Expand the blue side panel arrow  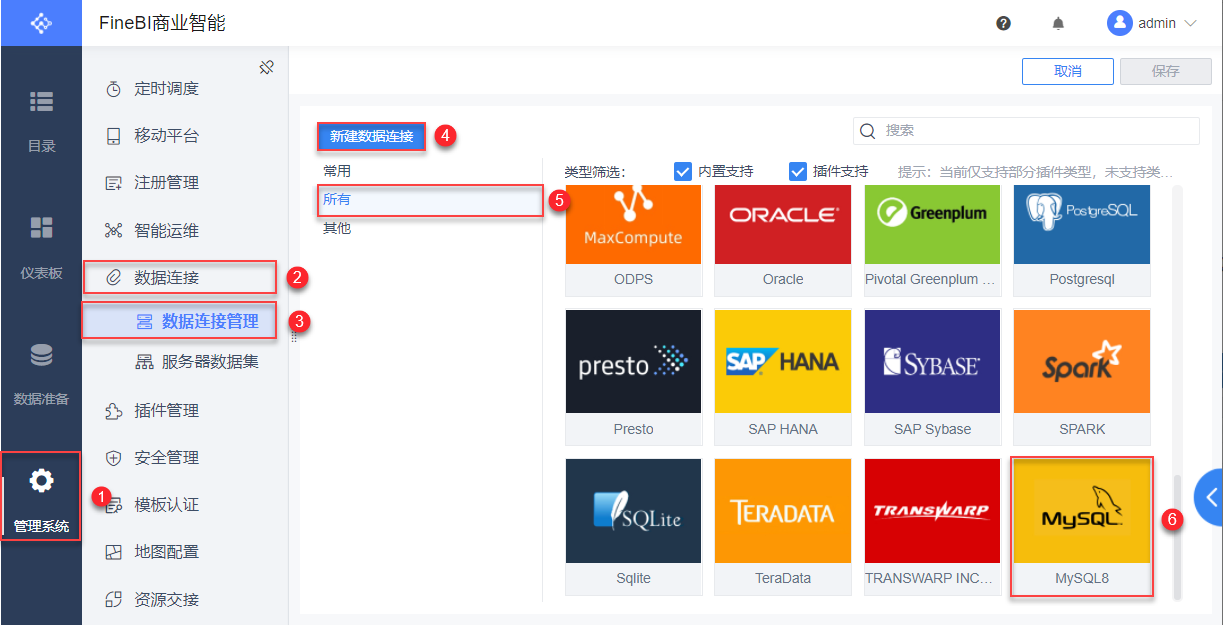pyautogui.click(x=1210, y=497)
